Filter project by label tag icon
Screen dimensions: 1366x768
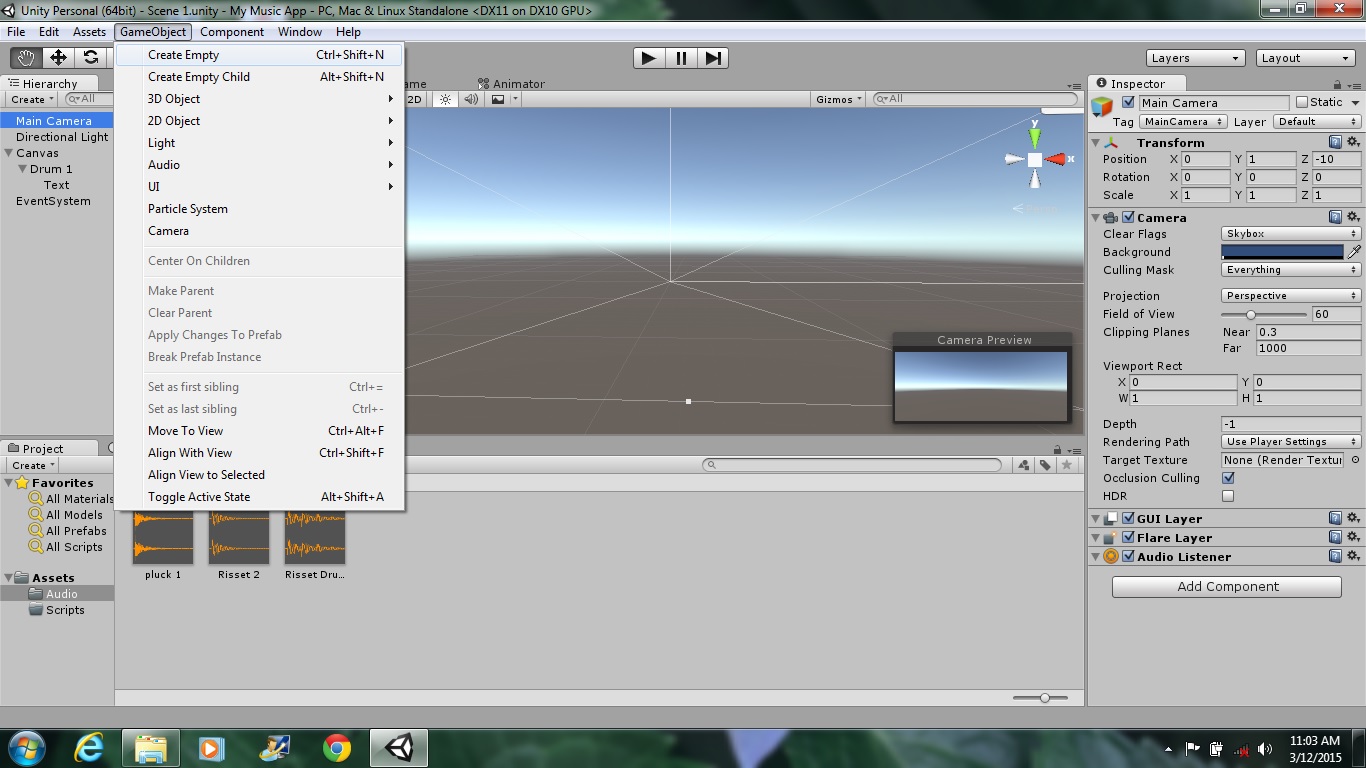pos(1044,465)
